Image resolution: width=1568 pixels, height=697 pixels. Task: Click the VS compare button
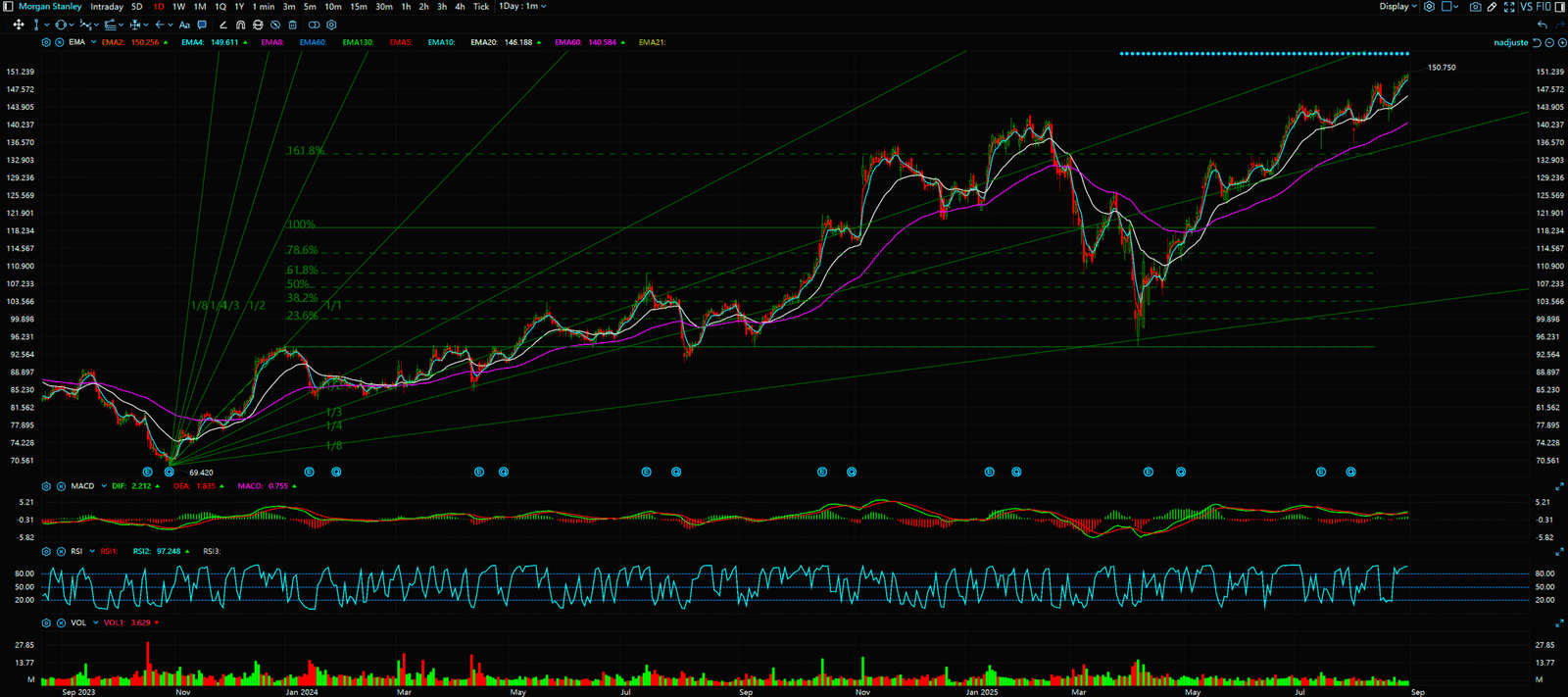pos(1526,7)
